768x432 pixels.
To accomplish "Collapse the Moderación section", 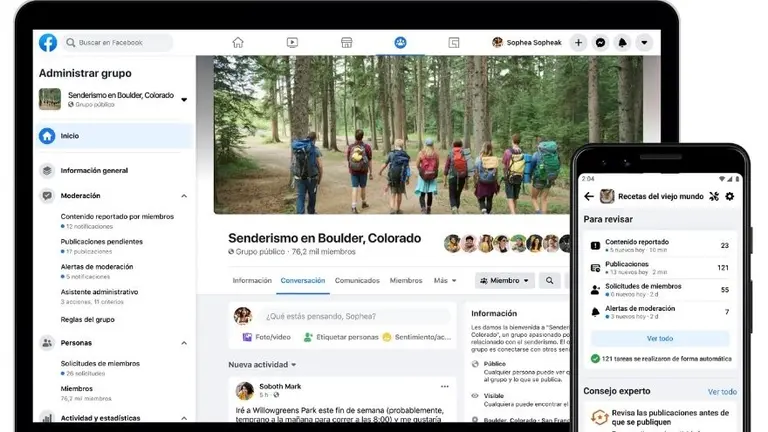I will point(184,196).
